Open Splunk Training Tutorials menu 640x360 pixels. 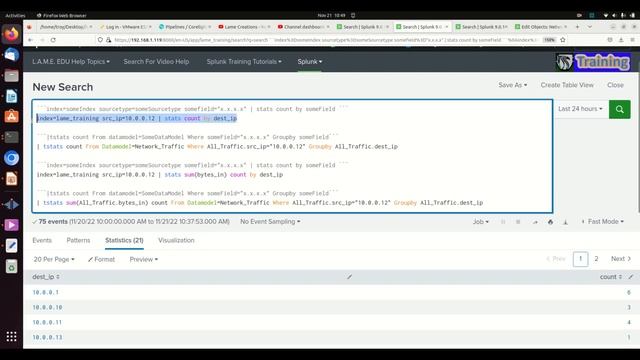pos(244,62)
